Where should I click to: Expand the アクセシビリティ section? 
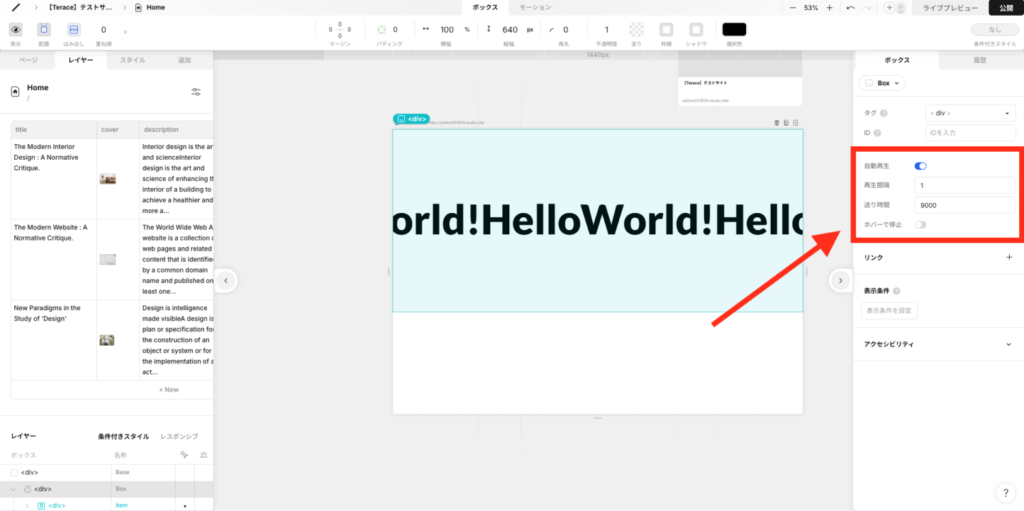[x=1008, y=344]
